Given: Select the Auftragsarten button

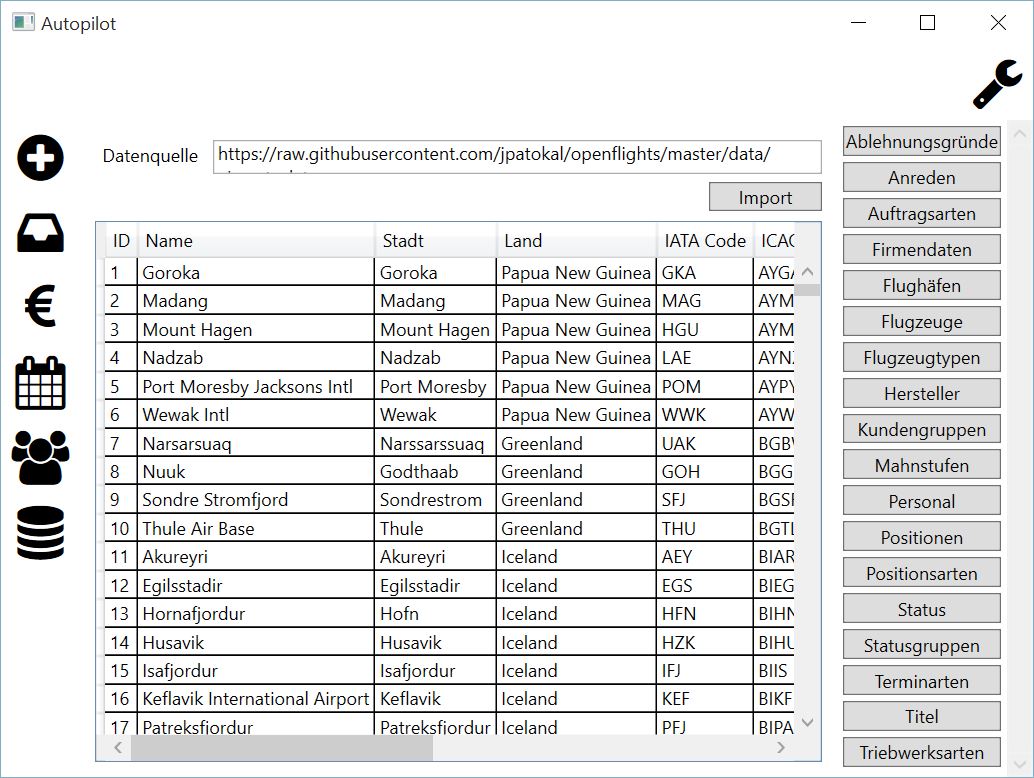Looking at the screenshot, I should [x=921, y=214].
